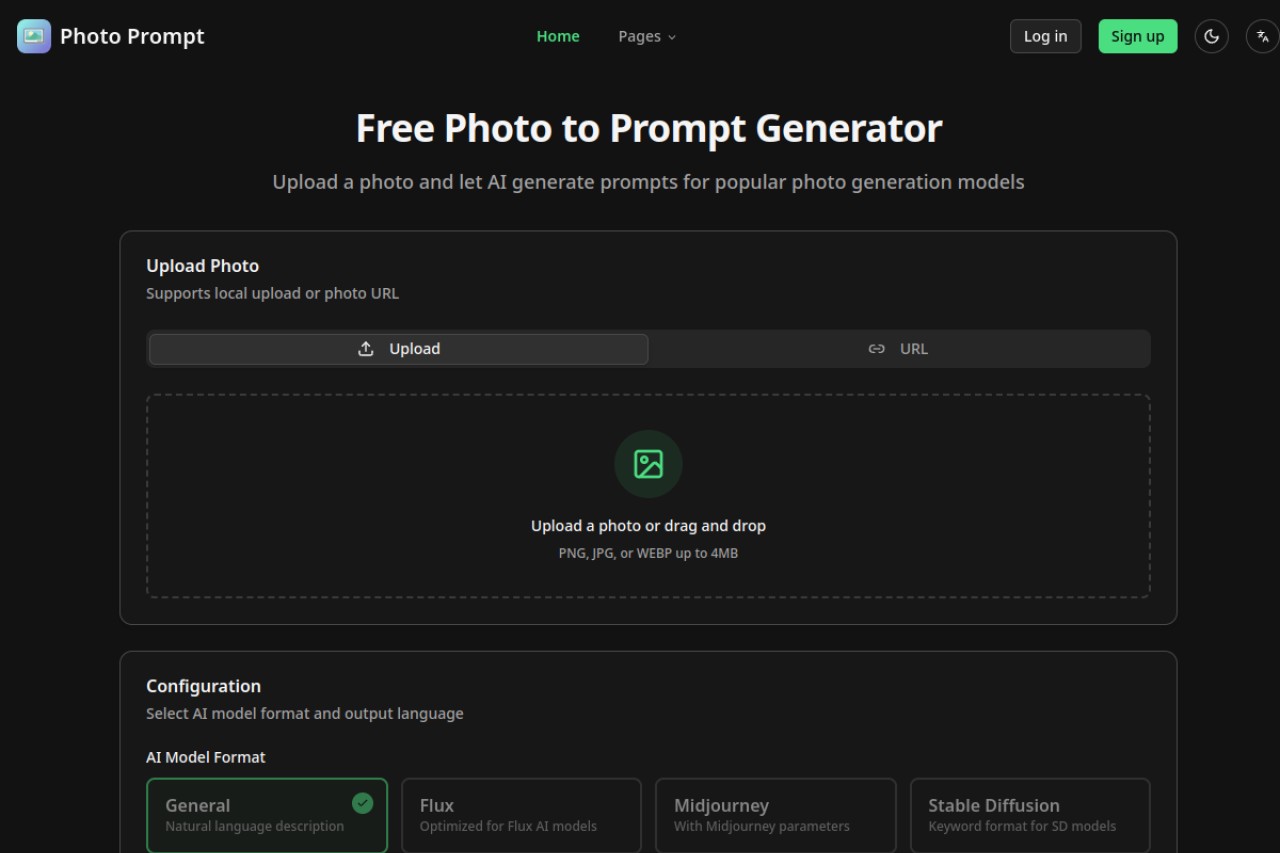Click the dashed photo drop zone

tap(648, 496)
